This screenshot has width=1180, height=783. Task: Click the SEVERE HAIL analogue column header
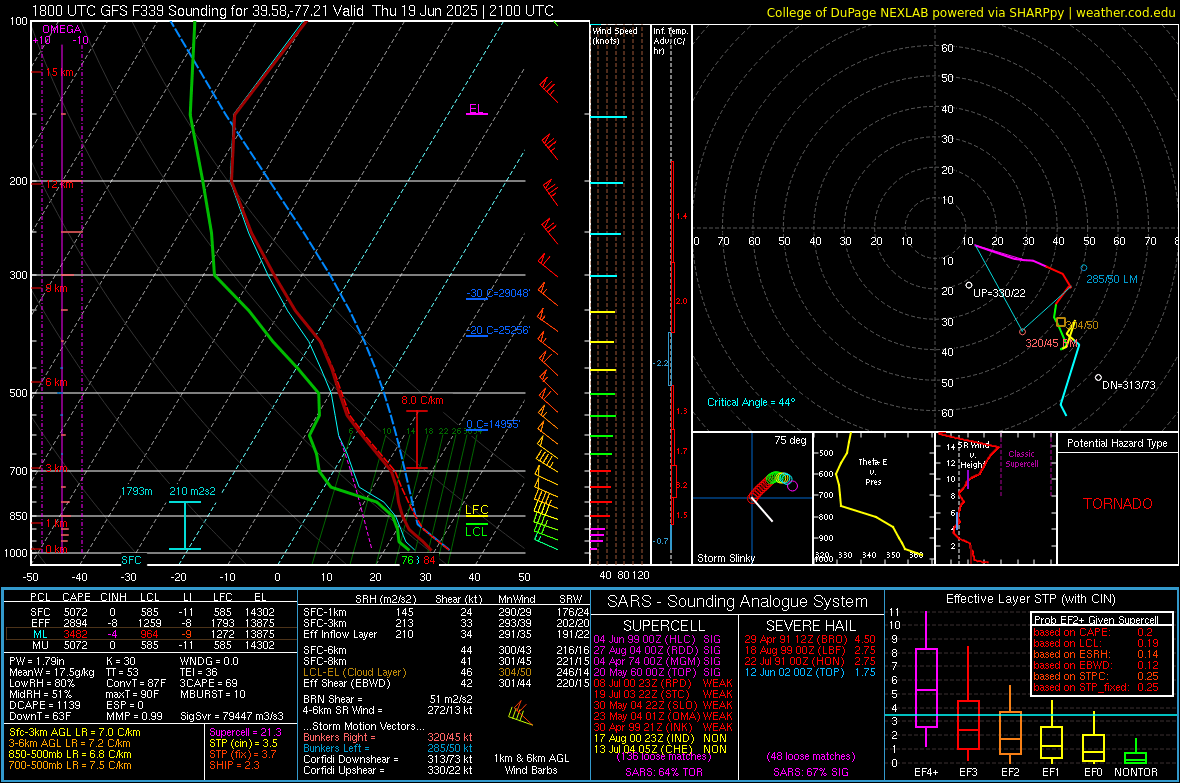810,626
